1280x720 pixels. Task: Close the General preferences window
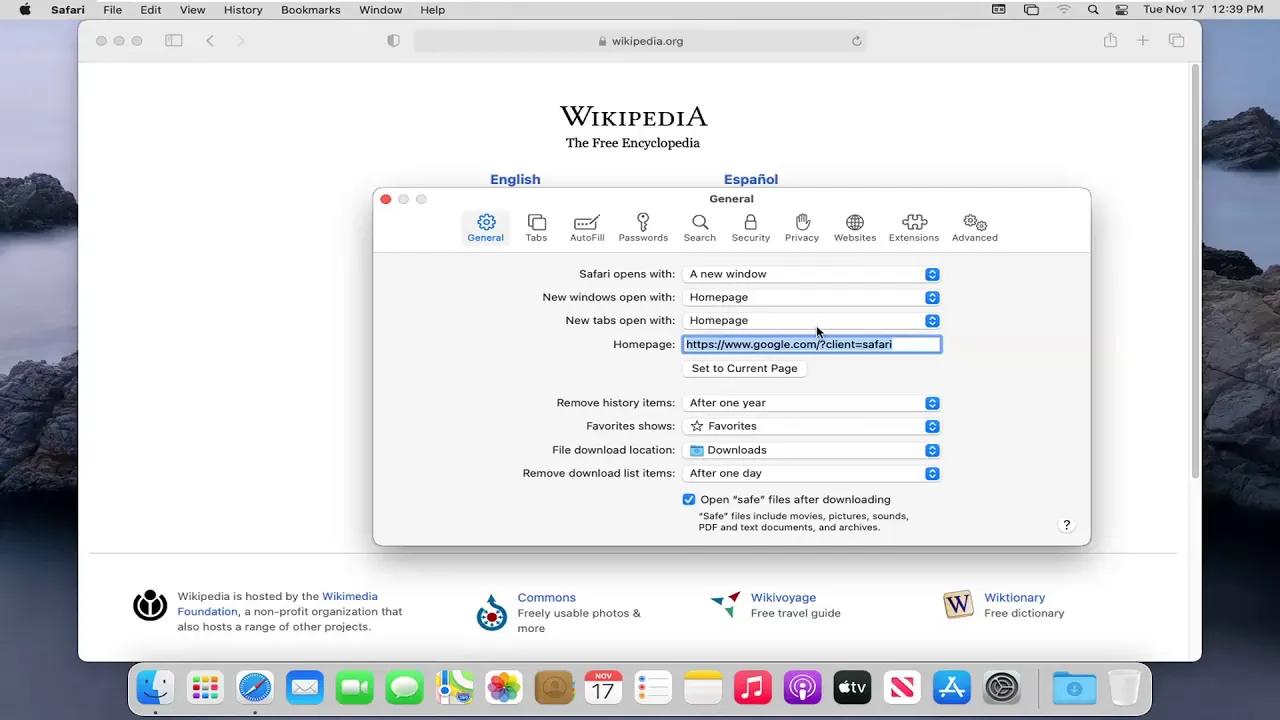(386, 199)
